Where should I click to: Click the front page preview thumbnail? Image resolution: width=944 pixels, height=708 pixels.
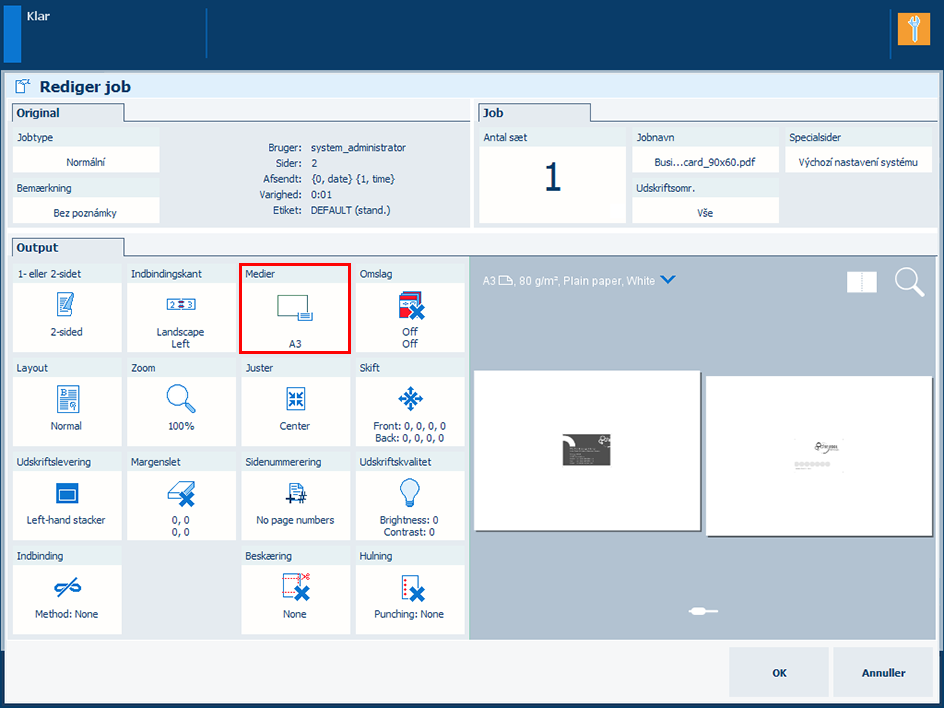coord(587,451)
